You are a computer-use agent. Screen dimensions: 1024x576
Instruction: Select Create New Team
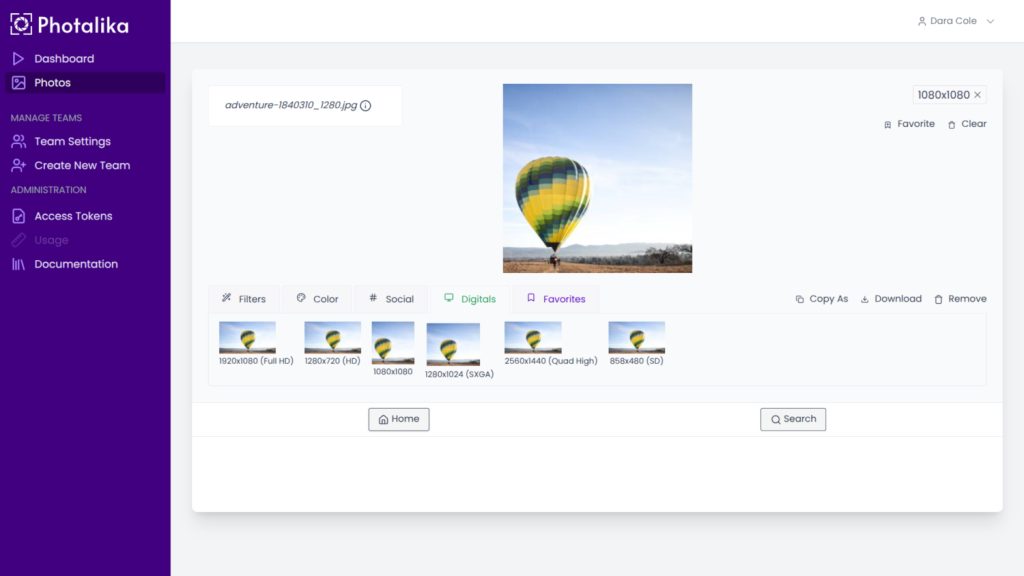pyautogui.click(x=82, y=166)
